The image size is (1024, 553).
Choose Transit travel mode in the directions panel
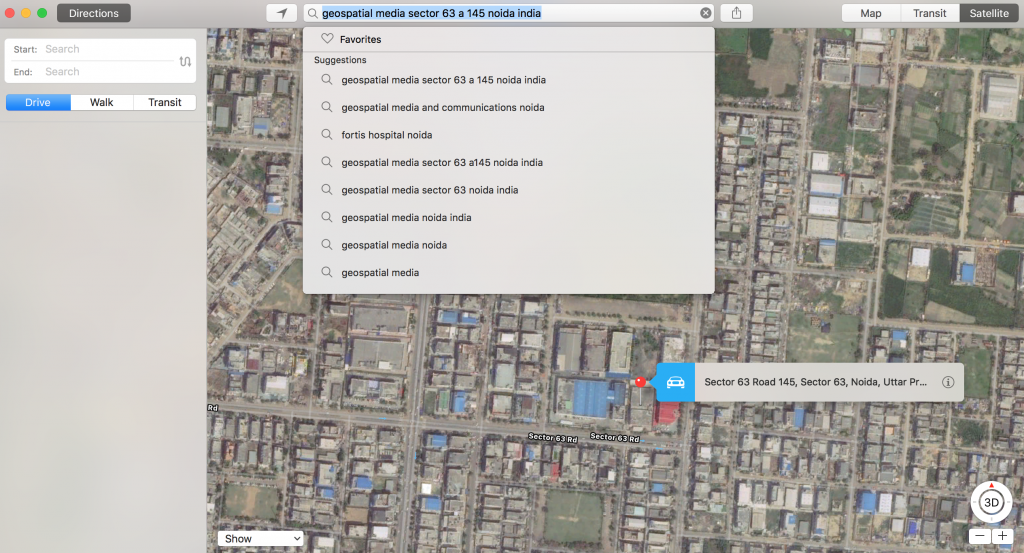[x=165, y=102]
